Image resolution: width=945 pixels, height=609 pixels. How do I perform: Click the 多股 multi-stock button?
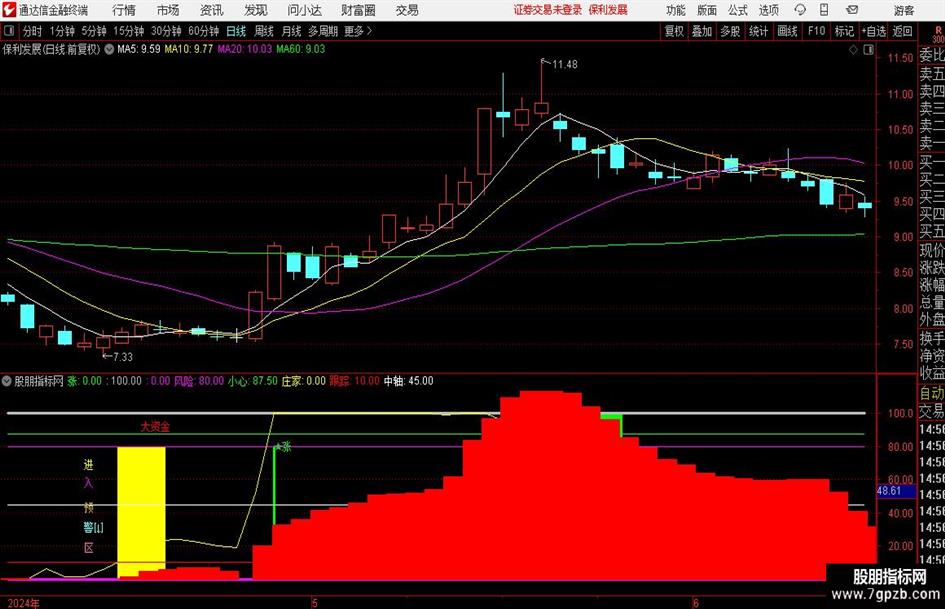pyautogui.click(x=730, y=31)
